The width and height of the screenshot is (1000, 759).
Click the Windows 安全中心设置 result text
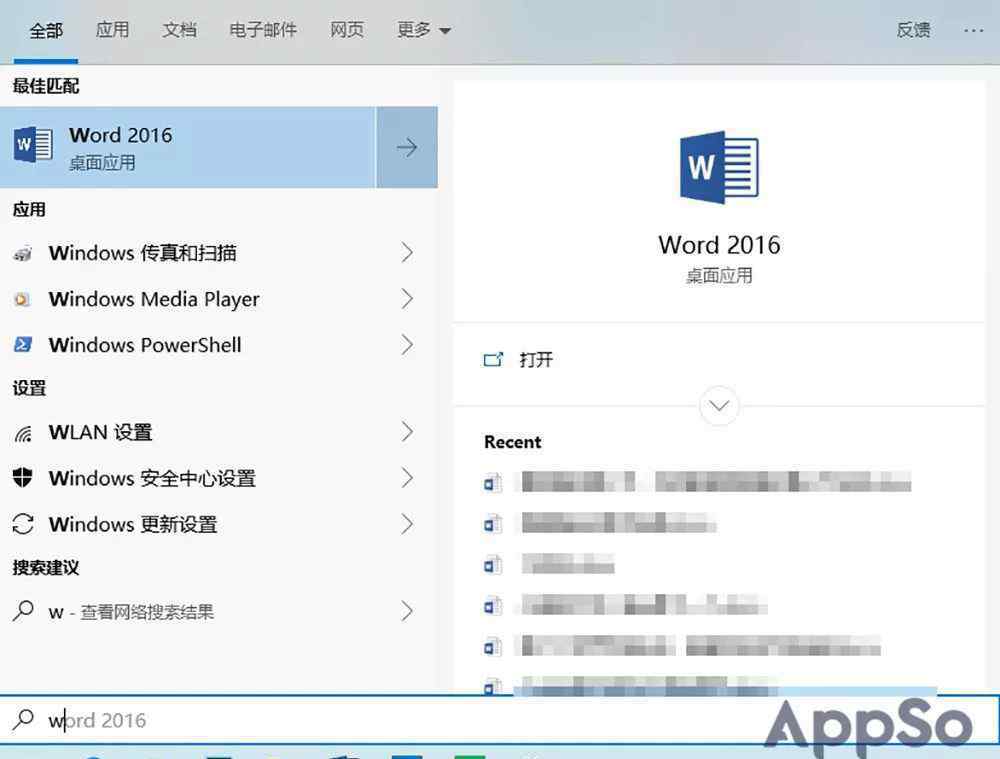(152, 478)
